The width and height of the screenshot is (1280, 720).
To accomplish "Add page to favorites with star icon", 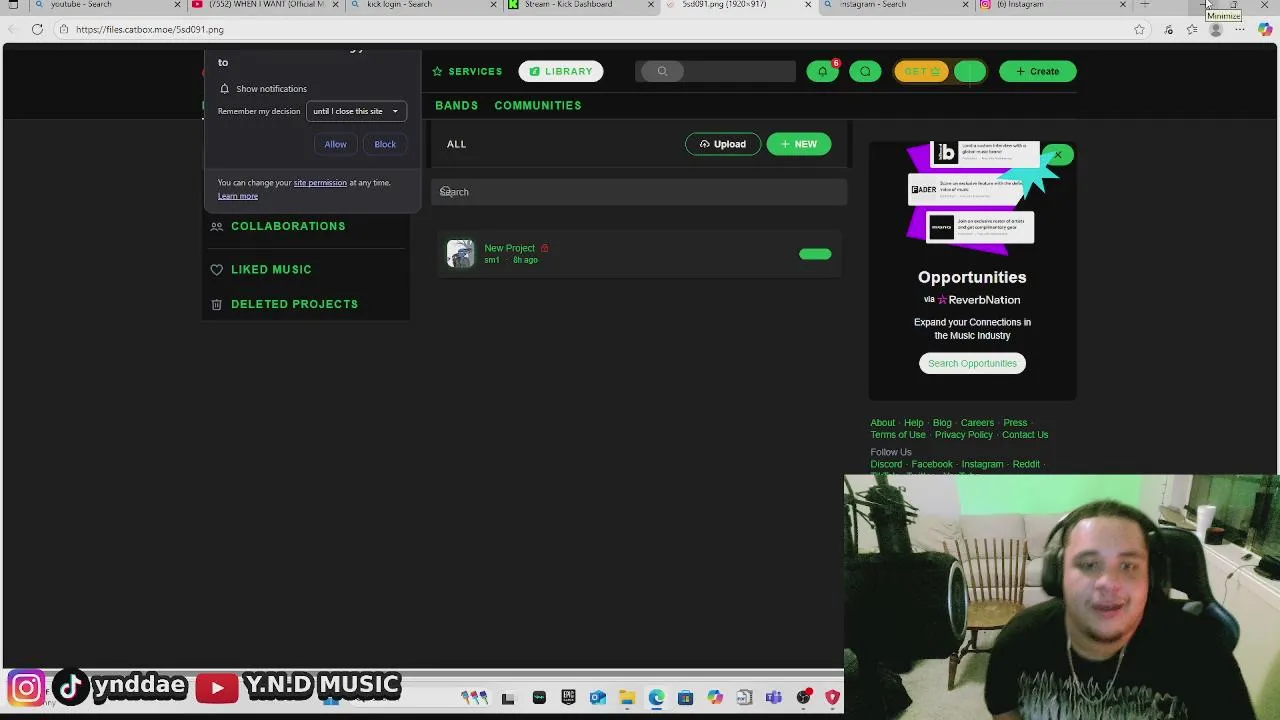I will [x=1139, y=29].
